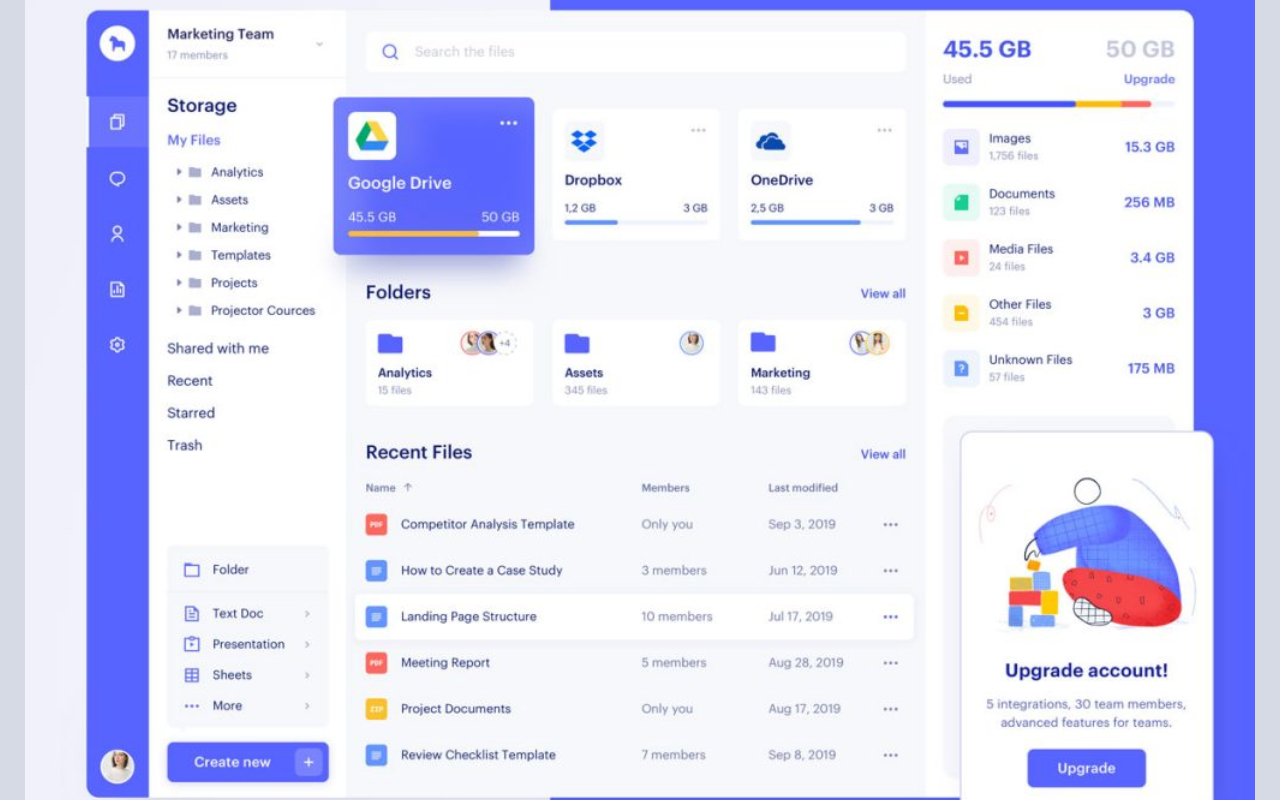Open the settings gear icon in sidebar

point(117,345)
